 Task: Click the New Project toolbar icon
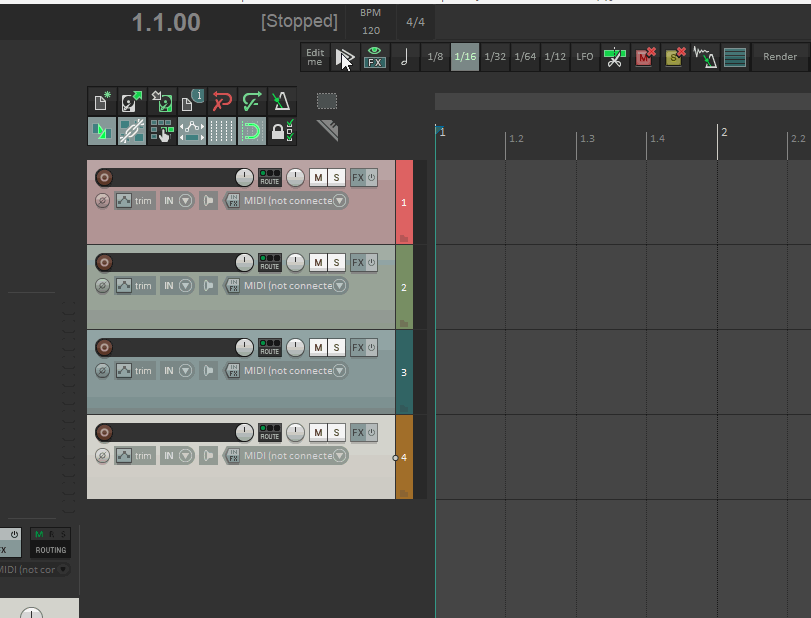[101, 102]
